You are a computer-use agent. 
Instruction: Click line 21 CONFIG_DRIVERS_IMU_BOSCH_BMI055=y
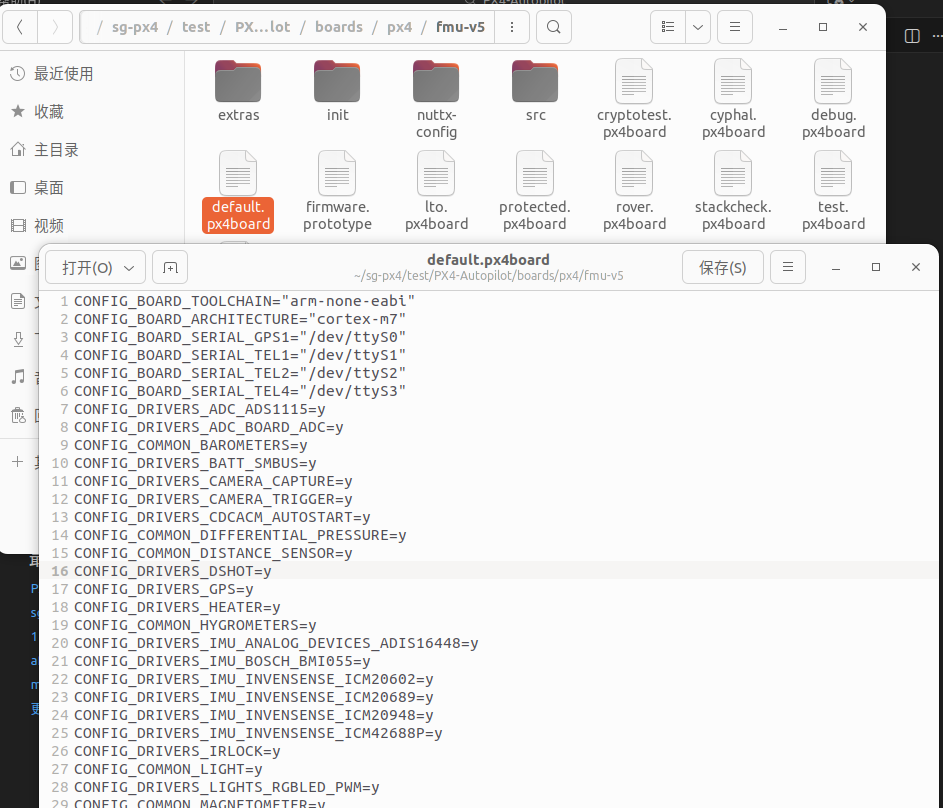tap(222, 661)
